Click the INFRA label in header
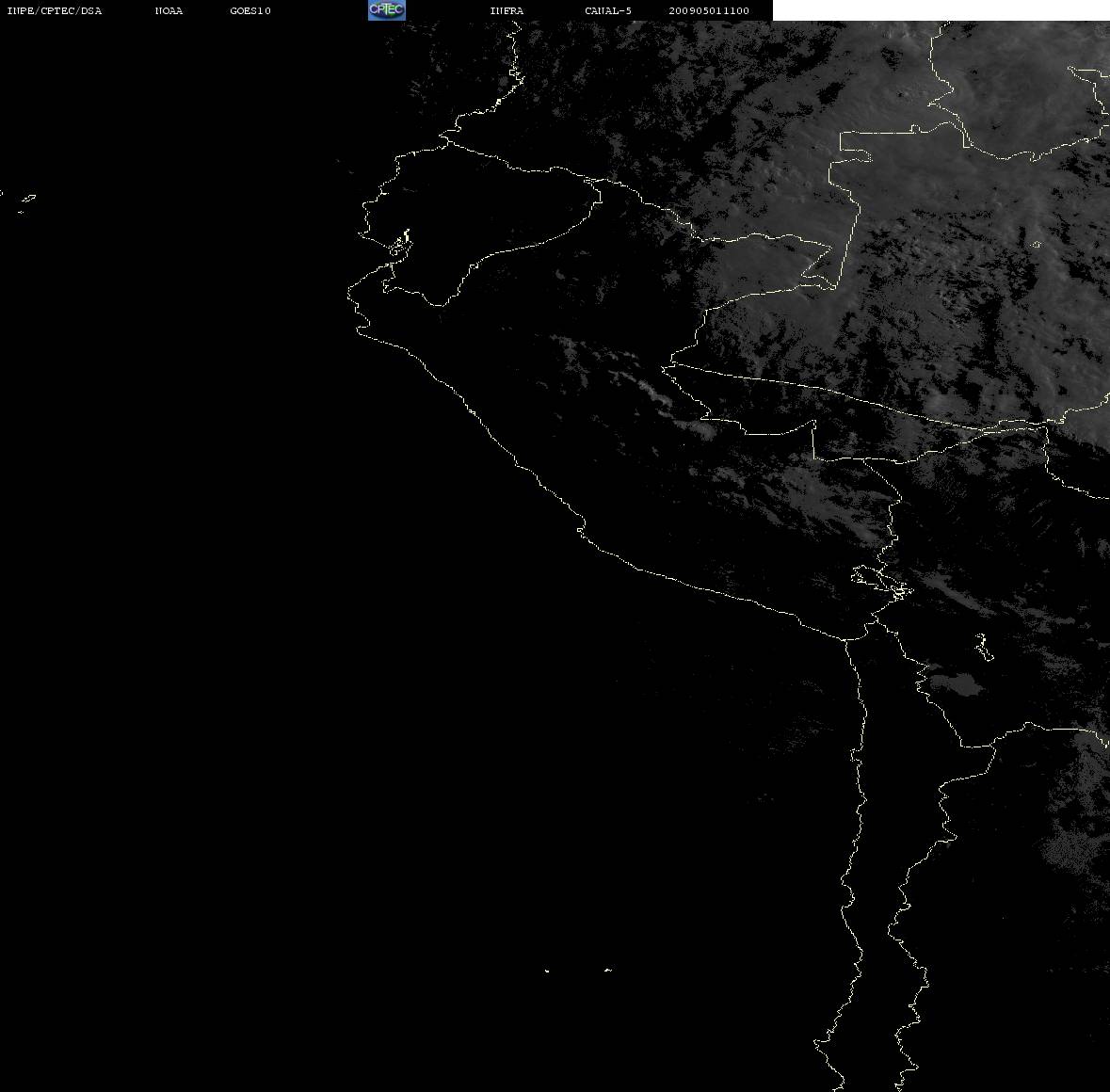Viewport: 1110px width, 1092px height. (507, 10)
